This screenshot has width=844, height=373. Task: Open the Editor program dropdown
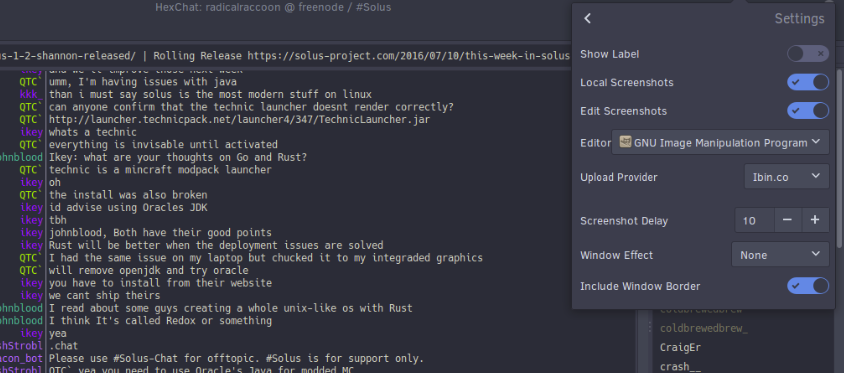720,143
